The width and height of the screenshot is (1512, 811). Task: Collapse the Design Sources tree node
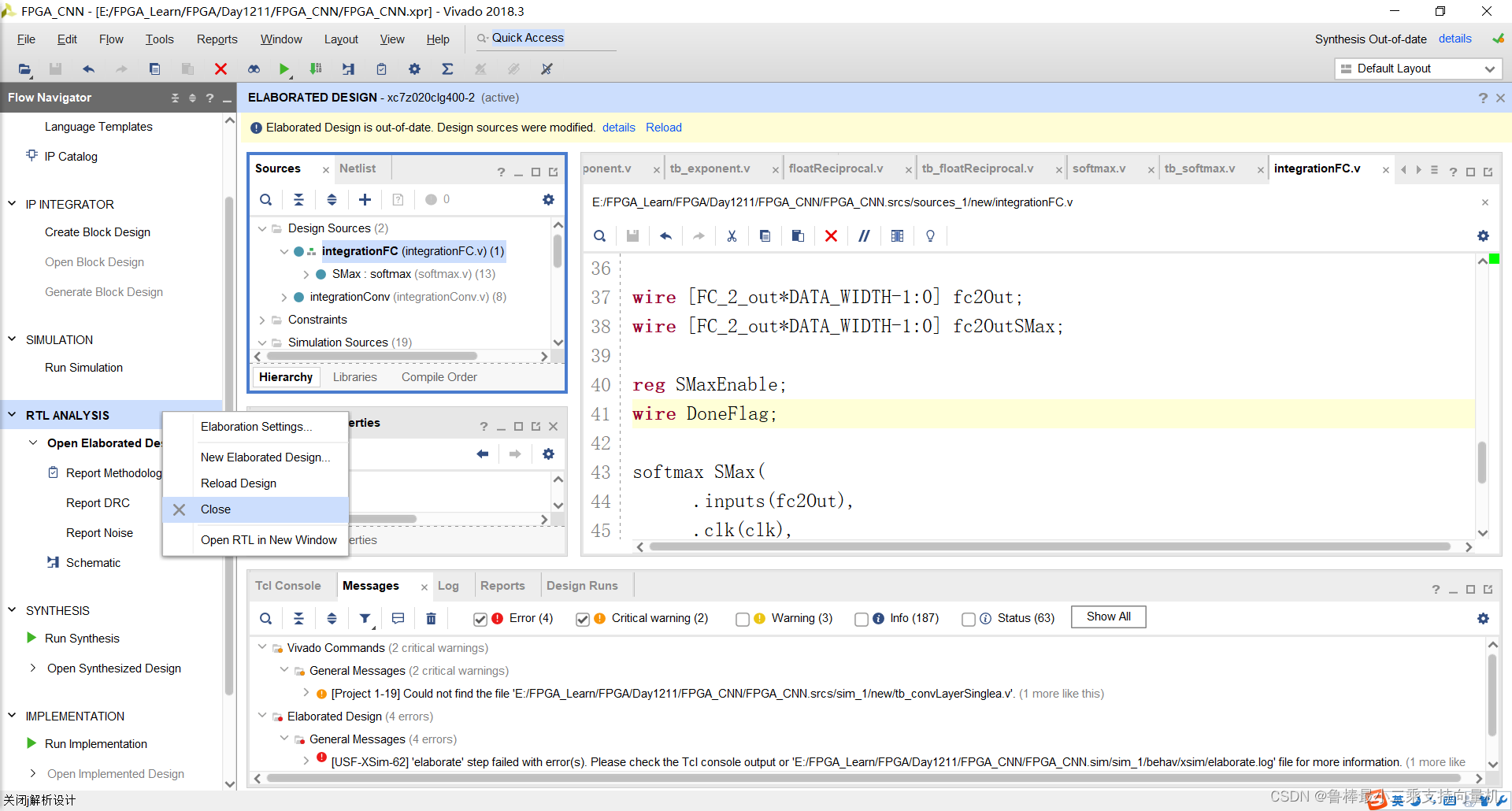[x=262, y=228]
